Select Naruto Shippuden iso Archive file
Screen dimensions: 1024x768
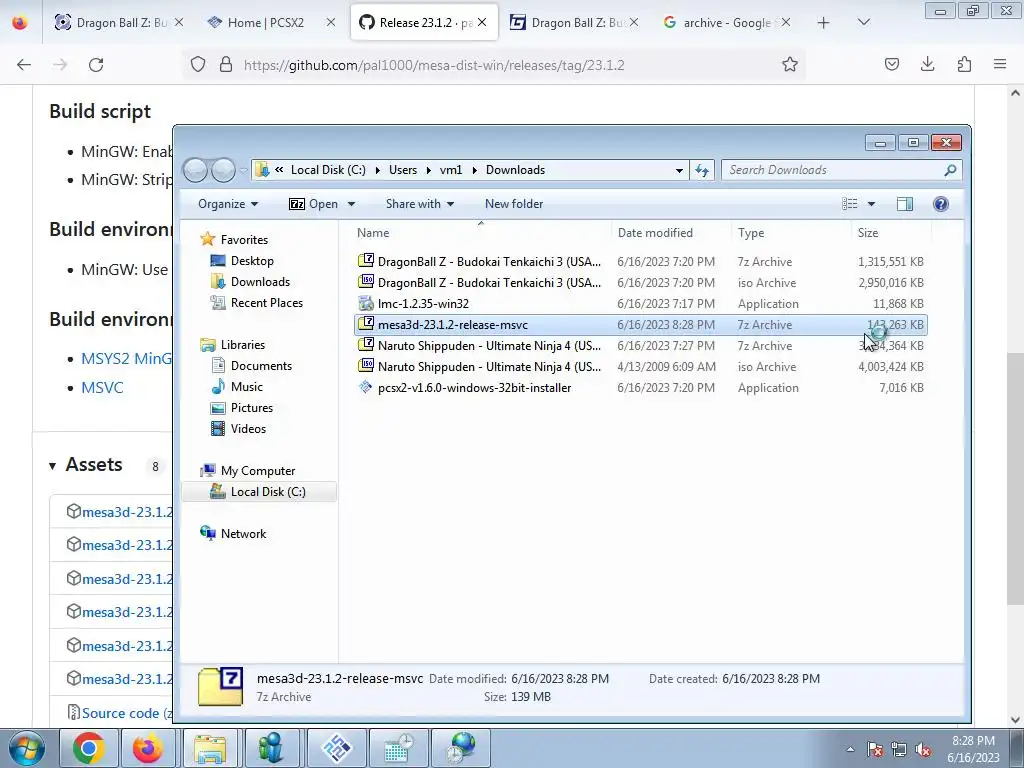coord(640,366)
